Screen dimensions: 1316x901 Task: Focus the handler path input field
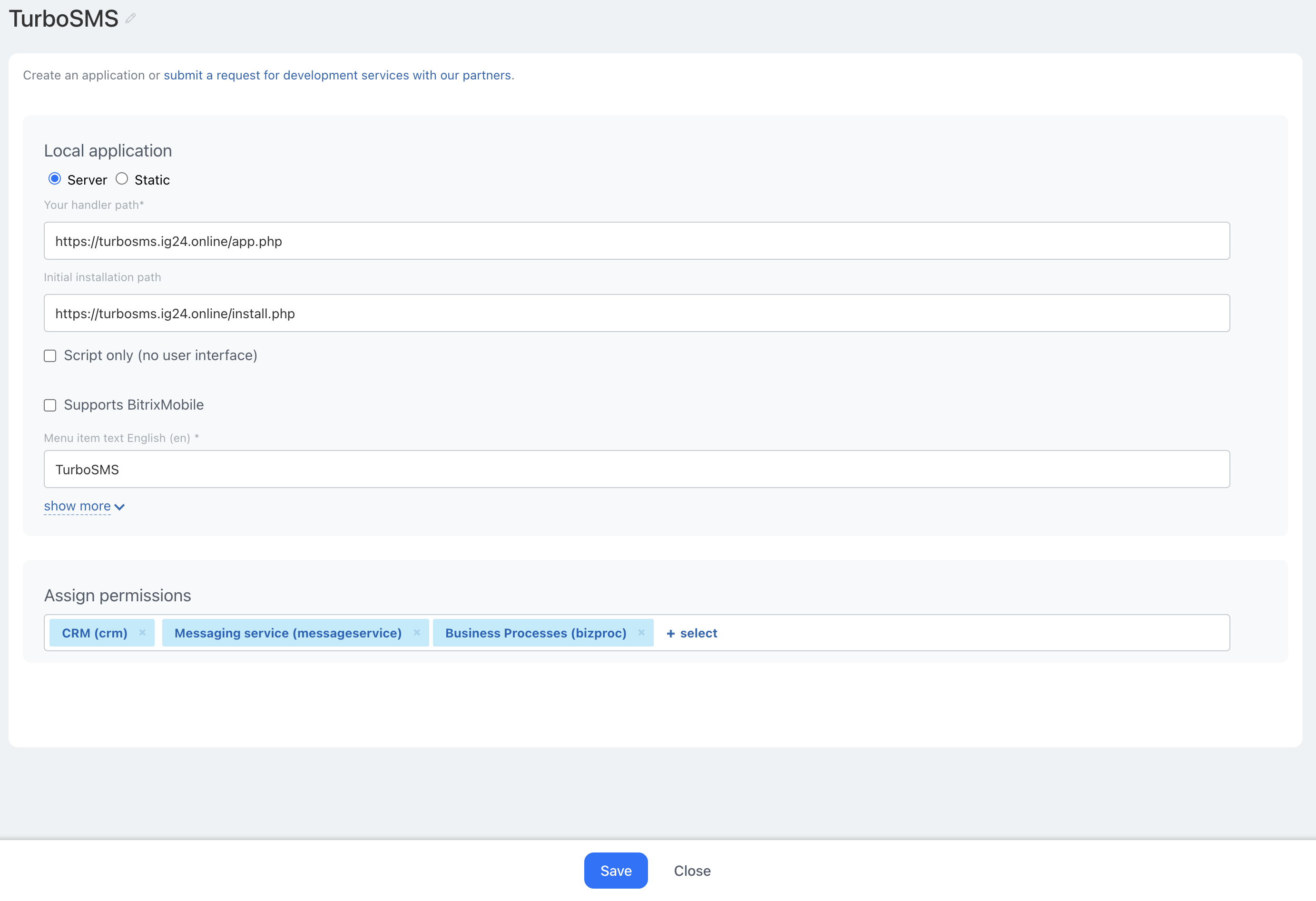point(637,241)
